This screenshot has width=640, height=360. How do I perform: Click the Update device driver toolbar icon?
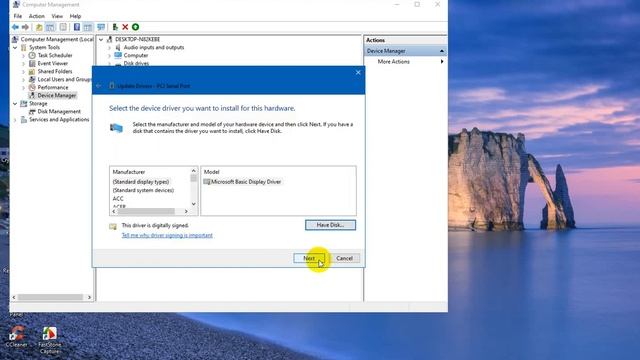pyautogui.click(x=115, y=27)
